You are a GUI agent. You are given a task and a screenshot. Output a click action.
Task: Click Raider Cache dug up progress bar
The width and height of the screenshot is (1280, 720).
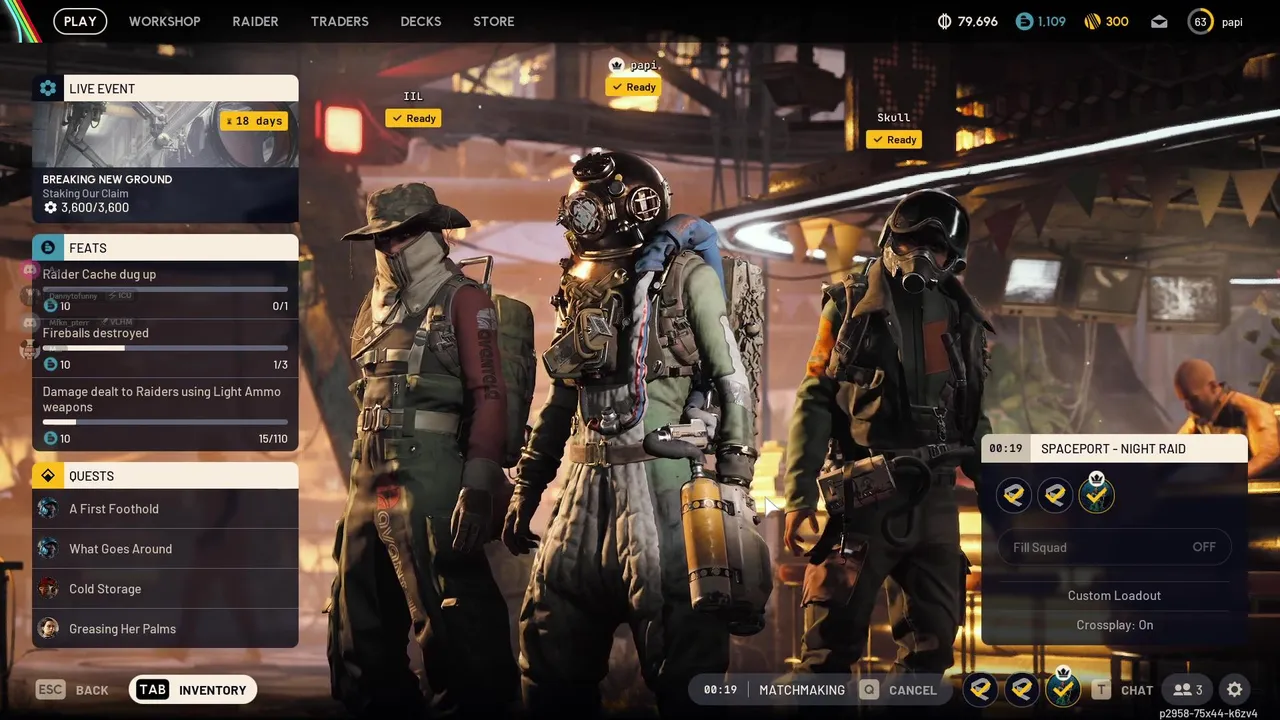[165, 290]
